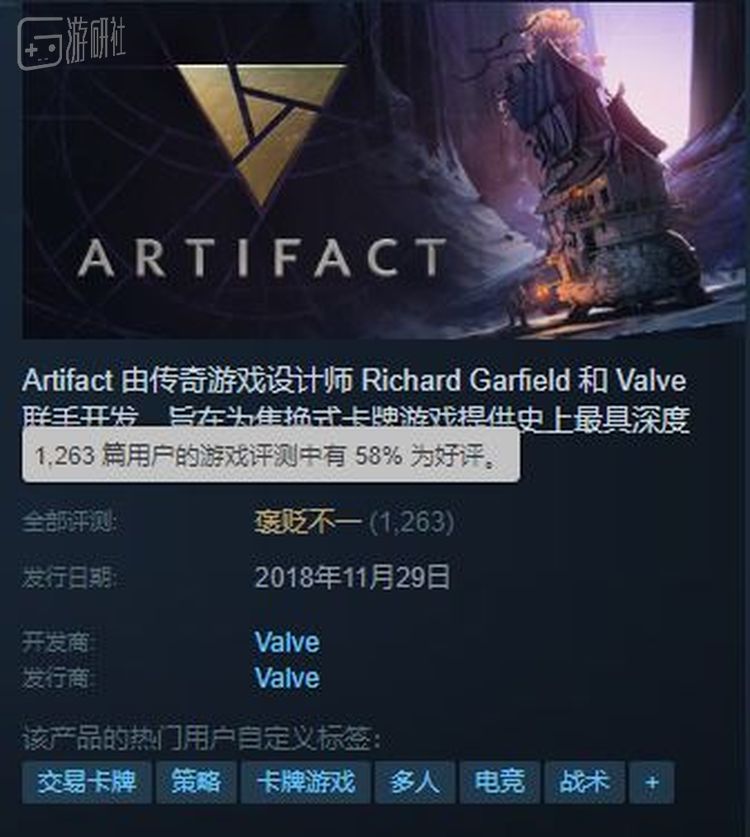750x837 pixels.
Task: Choose the 多人 tag
Action: 415,783
